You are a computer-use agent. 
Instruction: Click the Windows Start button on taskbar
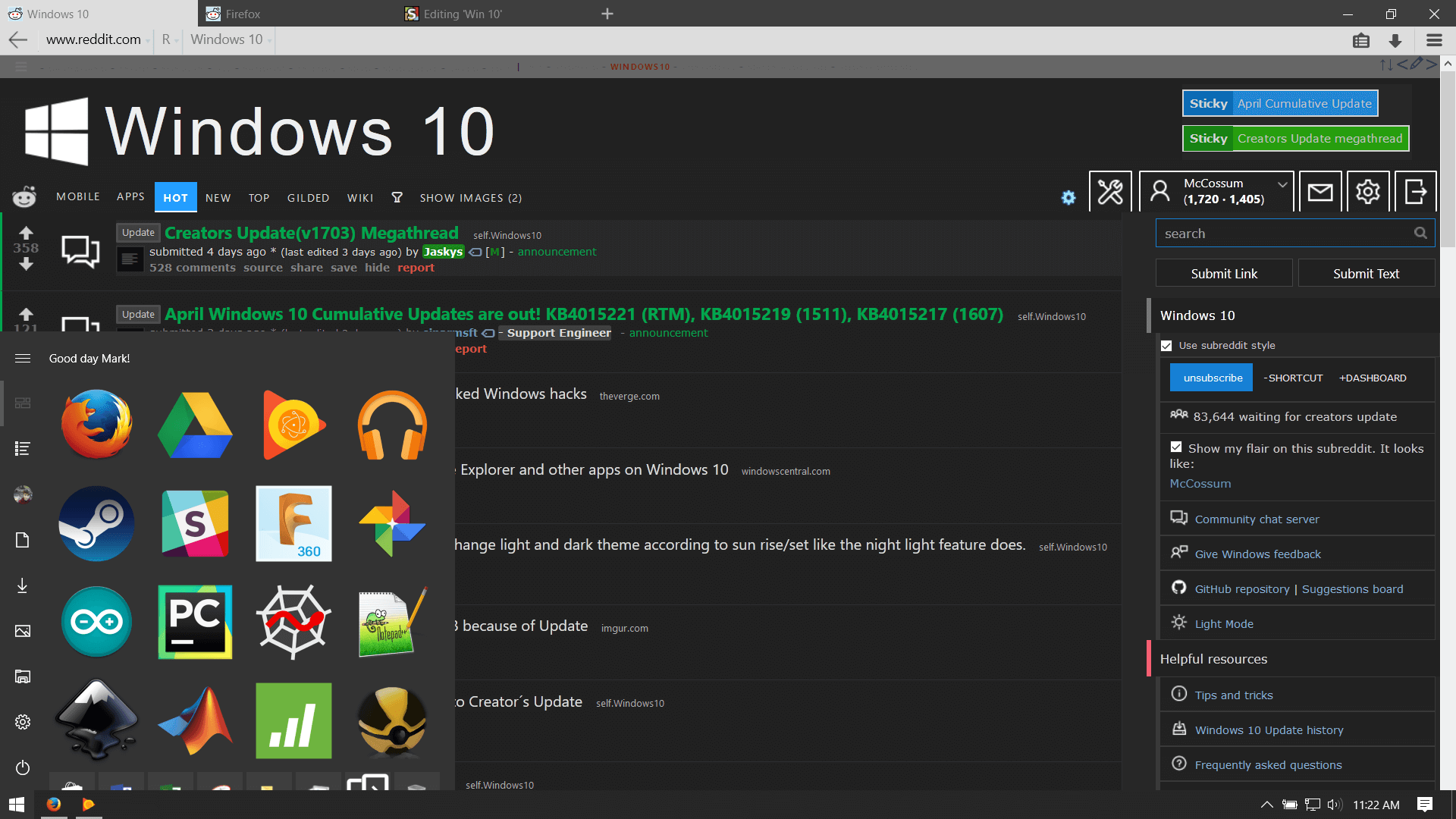(x=17, y=805)
